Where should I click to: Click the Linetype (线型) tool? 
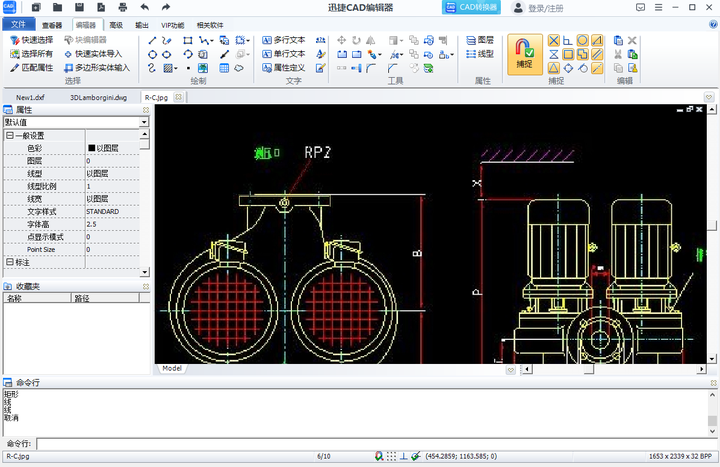[x=479, y=54]
